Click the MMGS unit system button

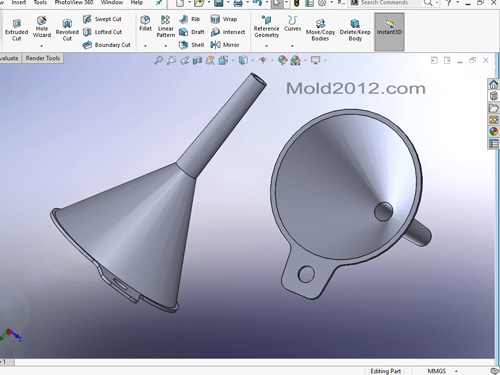pyautogui.click(x=436, y=371)
